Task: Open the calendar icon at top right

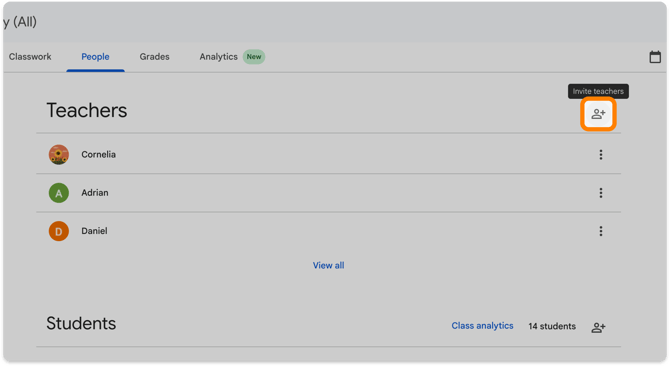Action: pyautogui.click(x=655, y=57)
